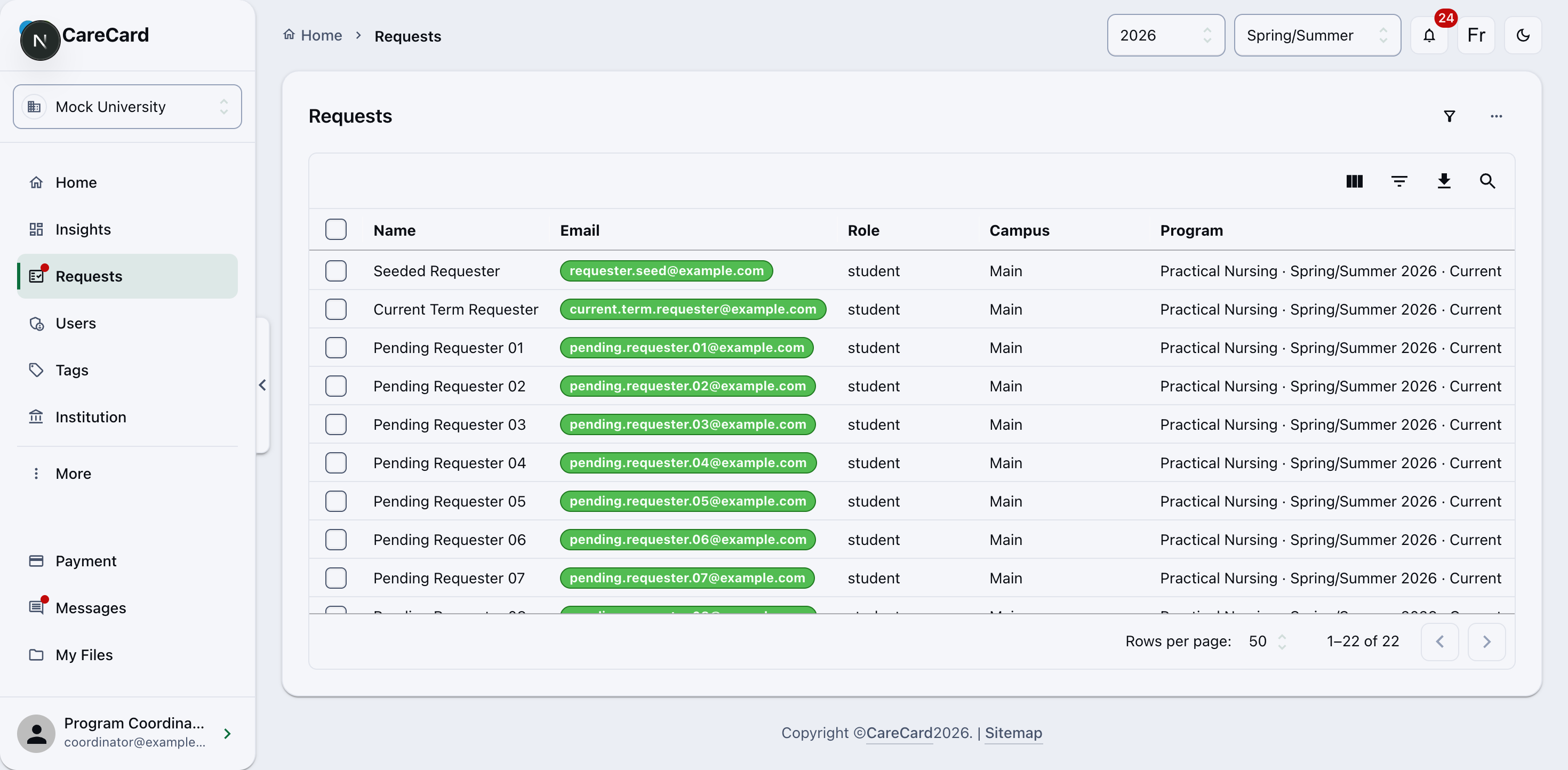Toggle dark mode moon icon
Screen dimensions: 1568x770
[x=1522, y=35]
